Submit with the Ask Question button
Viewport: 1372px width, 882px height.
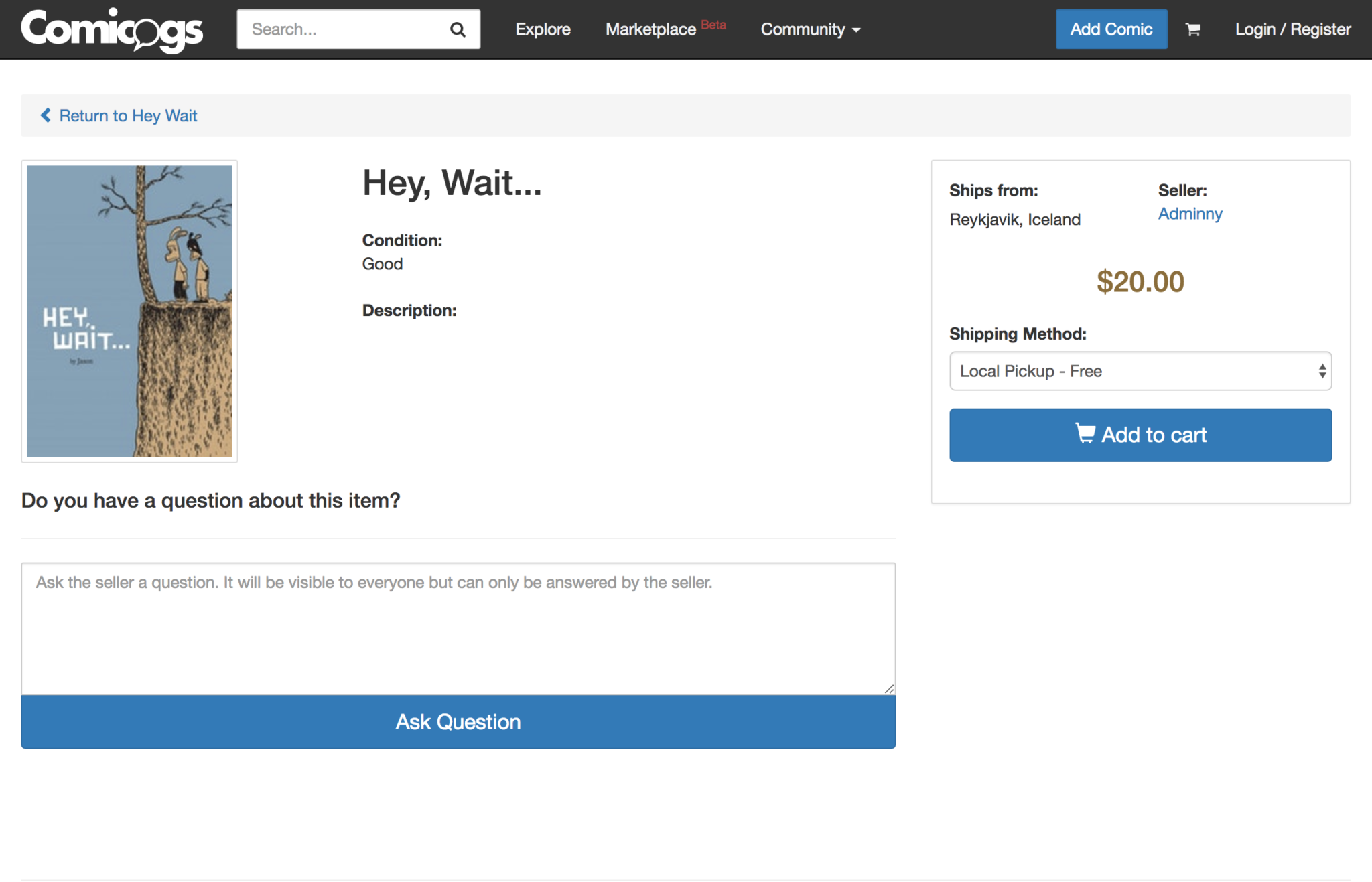[458, 721]
